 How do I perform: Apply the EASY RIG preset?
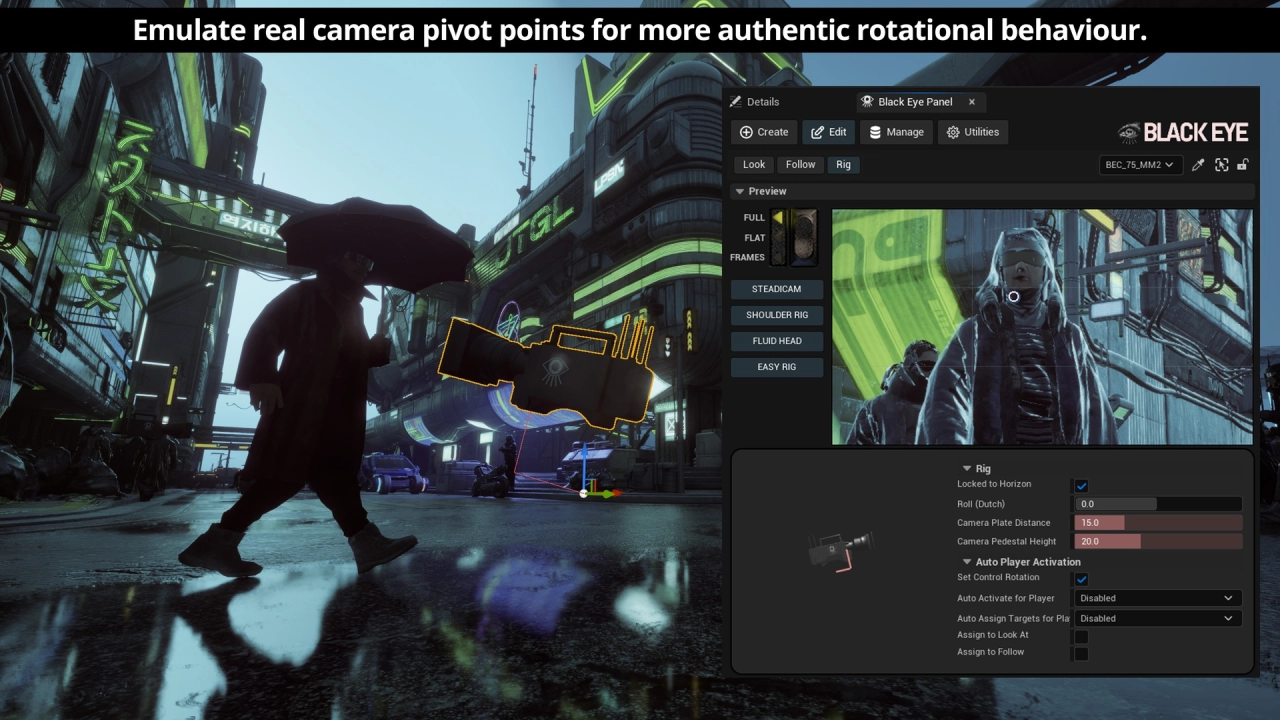coord(776,367)
